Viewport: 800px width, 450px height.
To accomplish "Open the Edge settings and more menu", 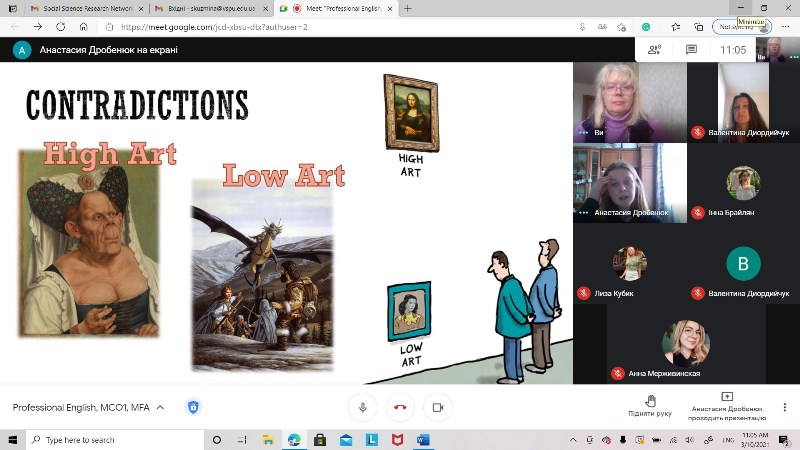I will (x=785, y=27).
